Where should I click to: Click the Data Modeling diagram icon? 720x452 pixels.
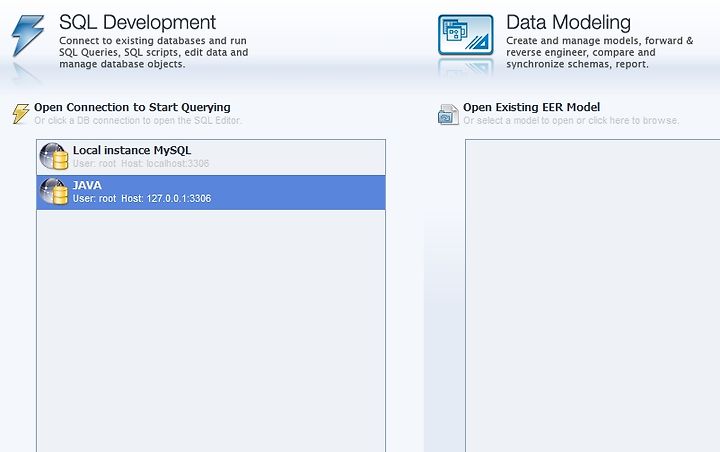click(x=466, y=35)
